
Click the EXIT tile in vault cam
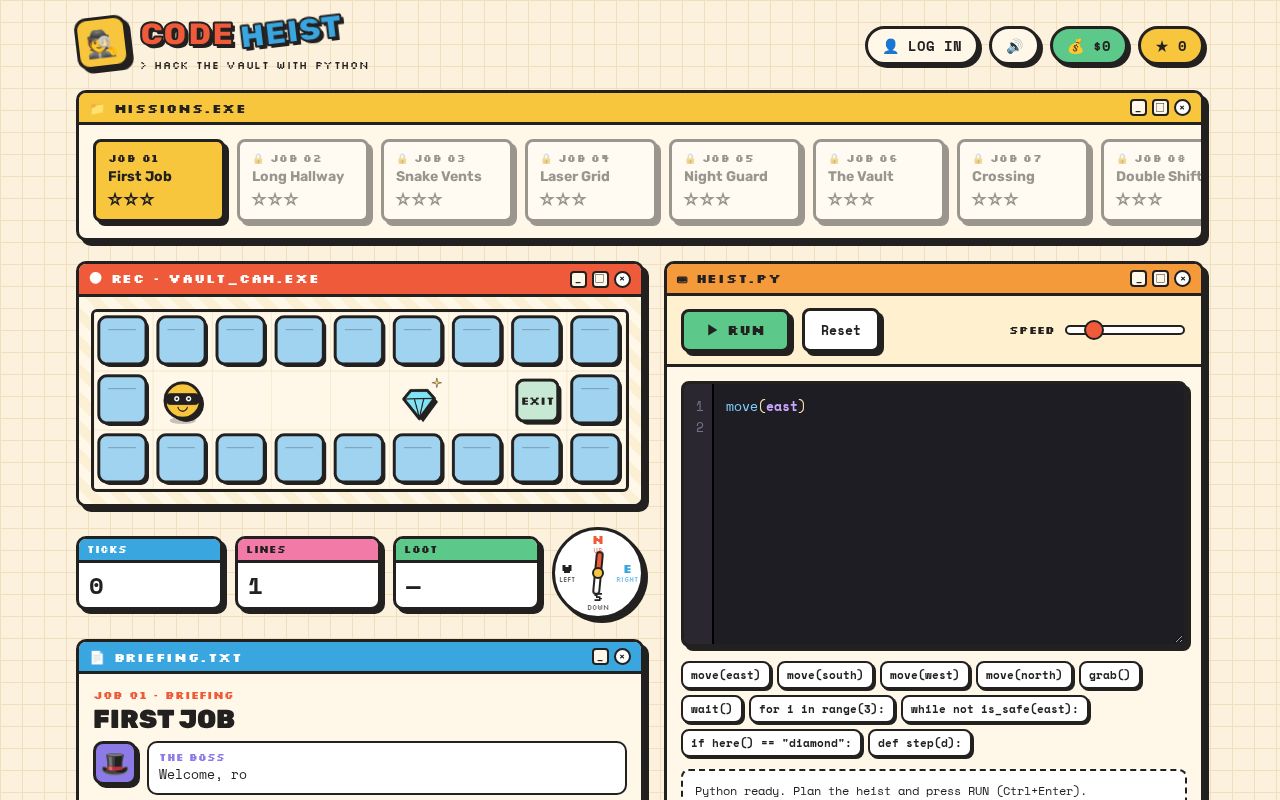click(537, 401)
